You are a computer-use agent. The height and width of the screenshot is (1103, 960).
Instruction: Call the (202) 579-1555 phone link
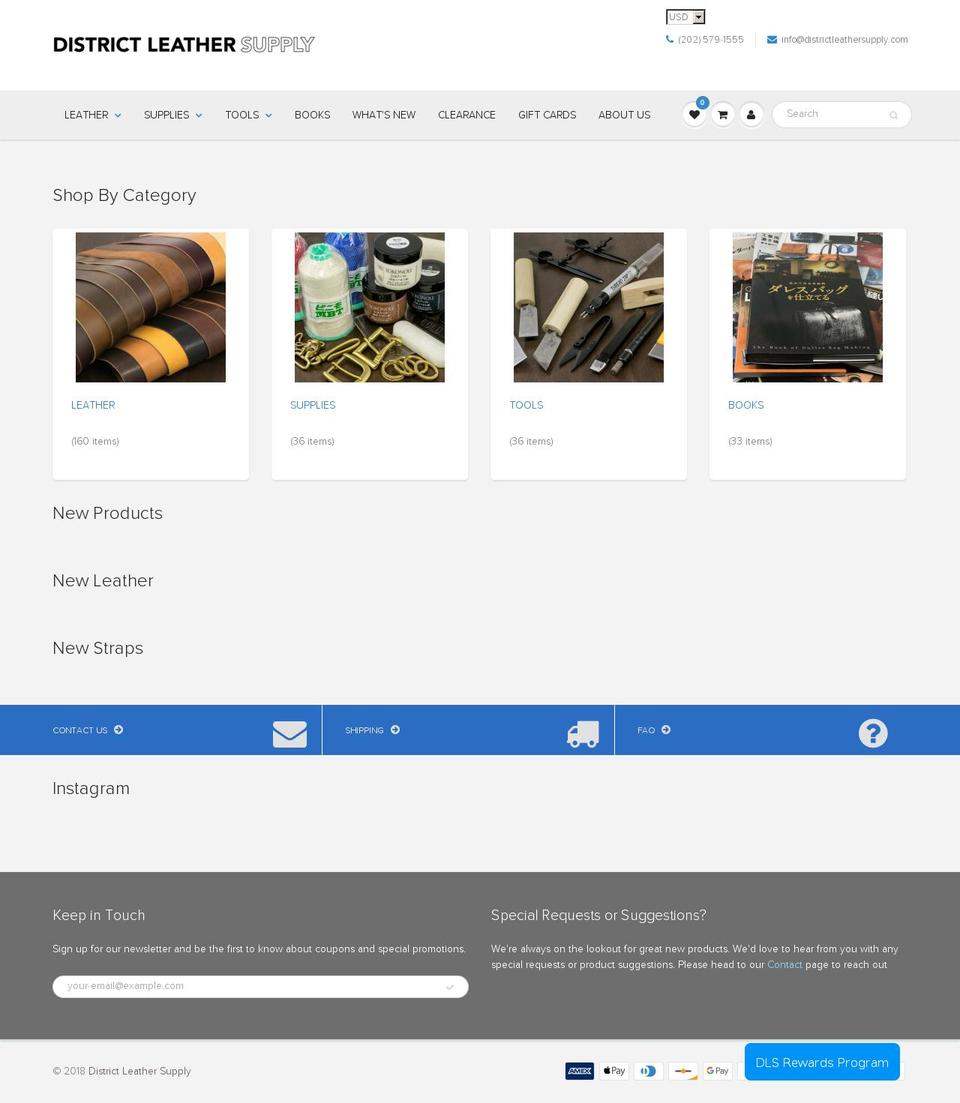click(710, 39)
